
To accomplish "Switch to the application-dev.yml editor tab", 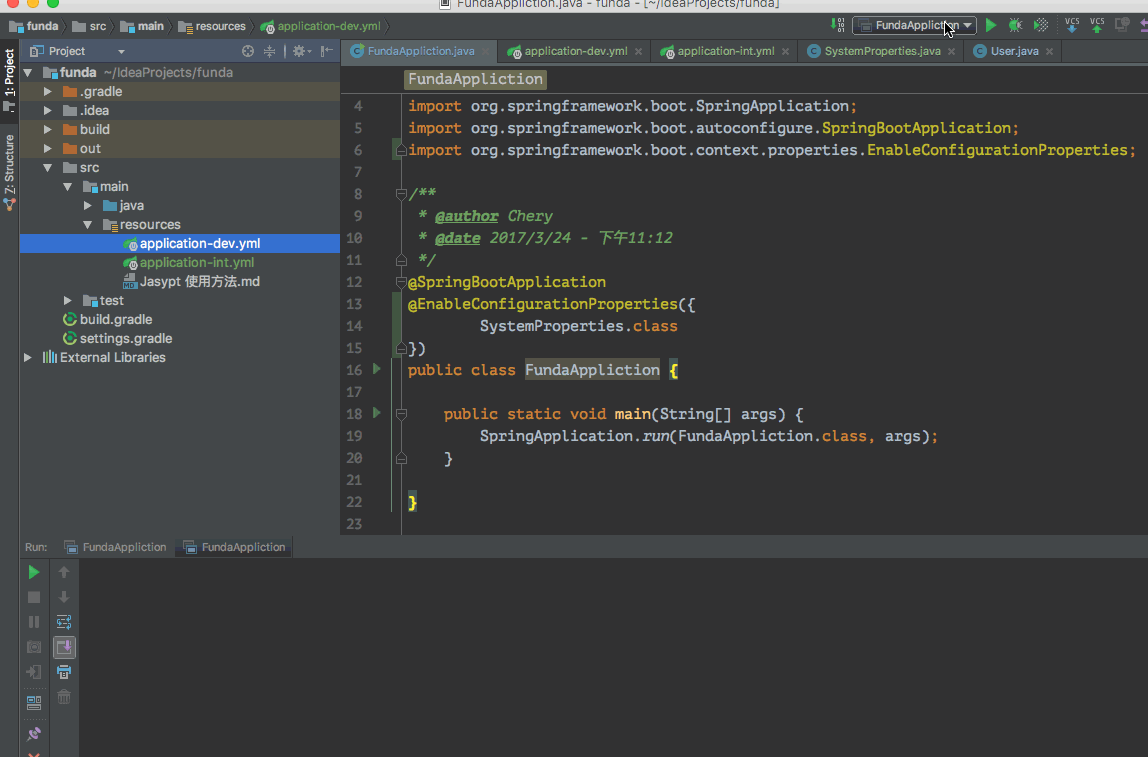I will [575, 51].
